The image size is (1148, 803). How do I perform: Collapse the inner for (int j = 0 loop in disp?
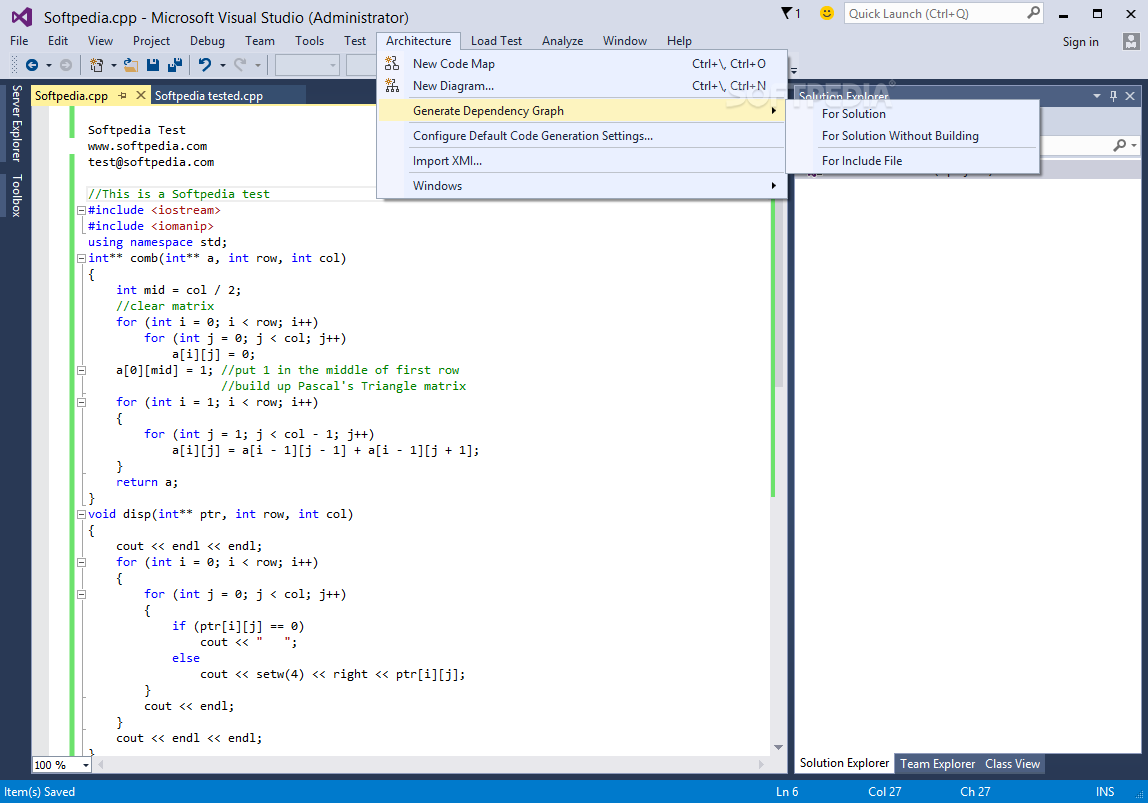(81, 594)
